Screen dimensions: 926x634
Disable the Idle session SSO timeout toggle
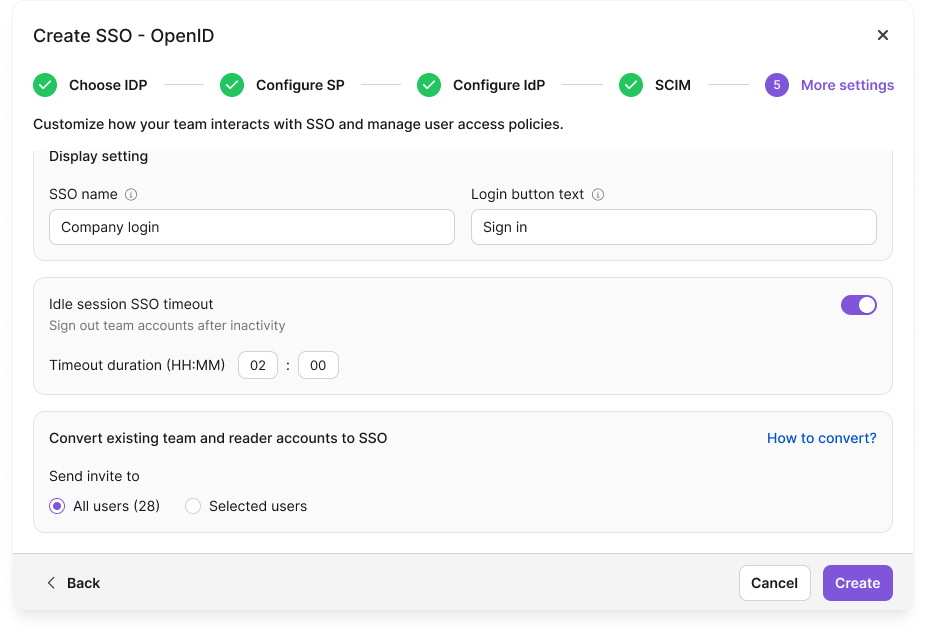click(859, 305)
